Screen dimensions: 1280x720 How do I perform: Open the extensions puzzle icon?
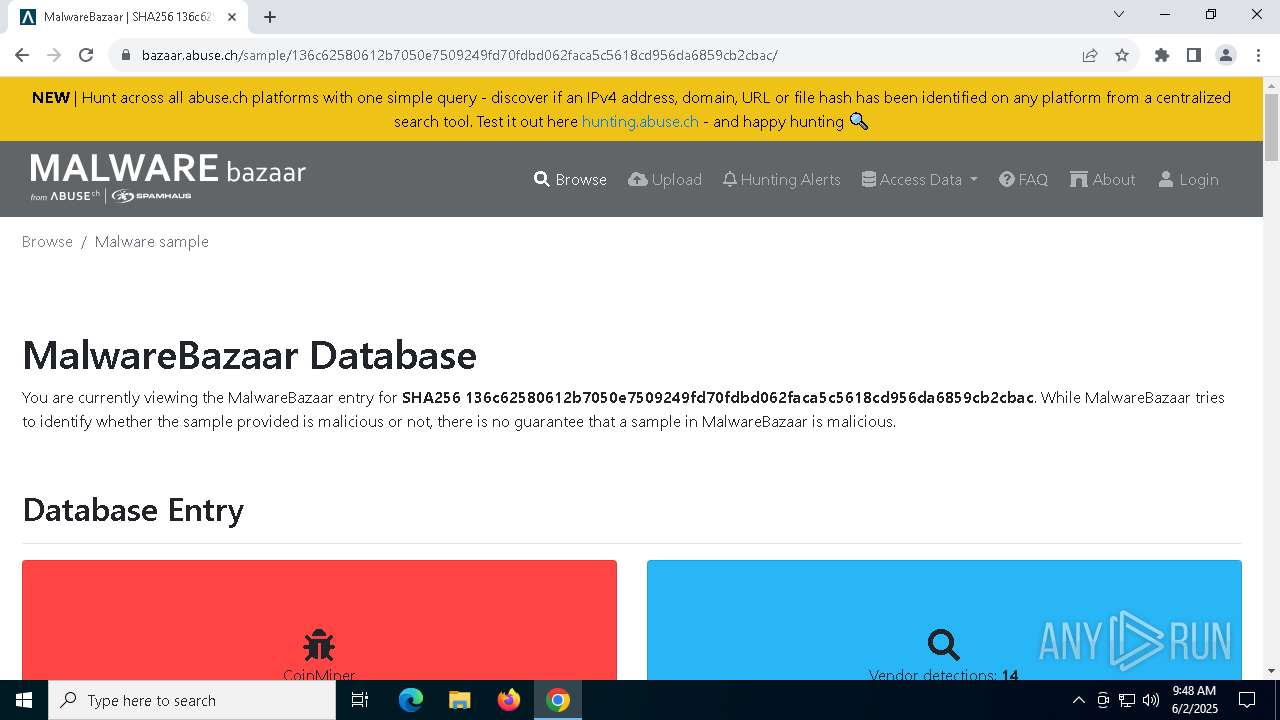(1162, 55)
